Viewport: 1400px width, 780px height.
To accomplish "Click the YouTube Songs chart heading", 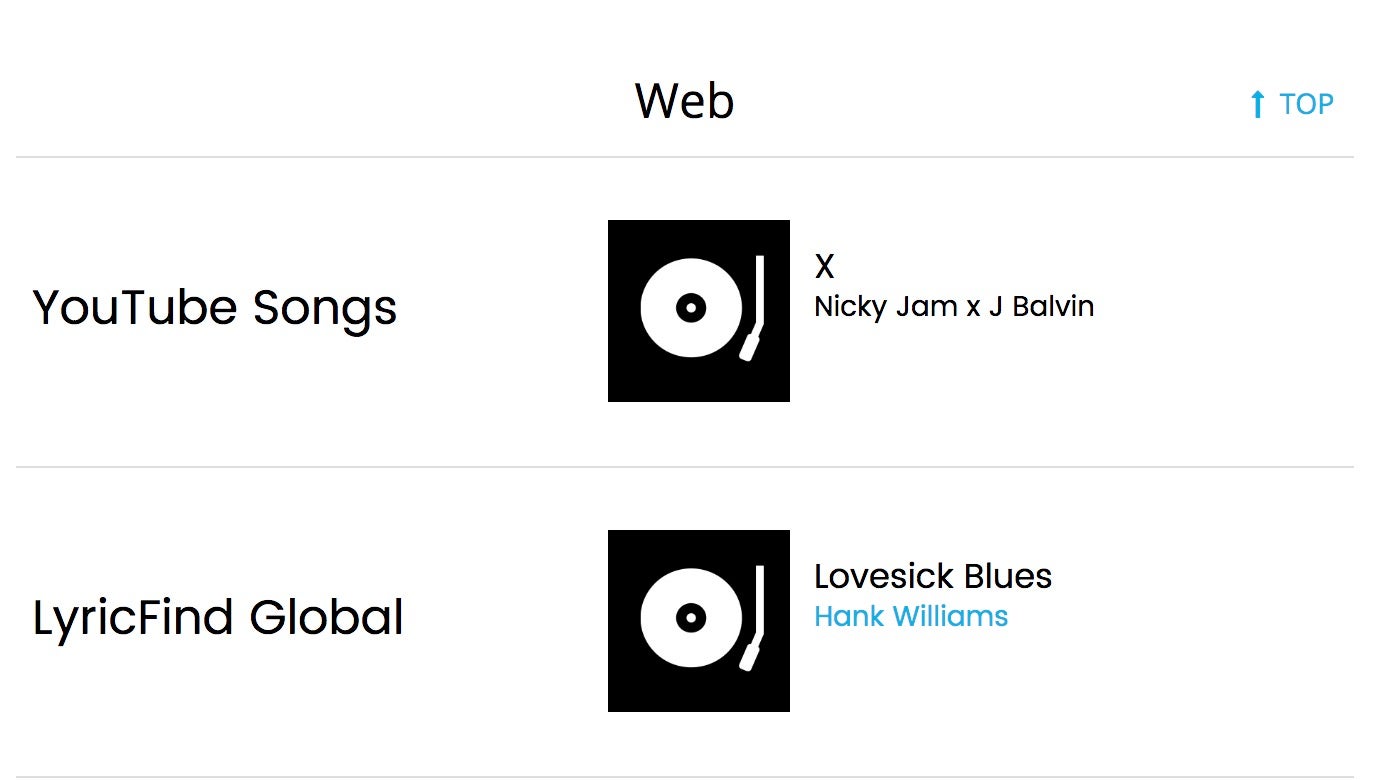I will point(215,308).
